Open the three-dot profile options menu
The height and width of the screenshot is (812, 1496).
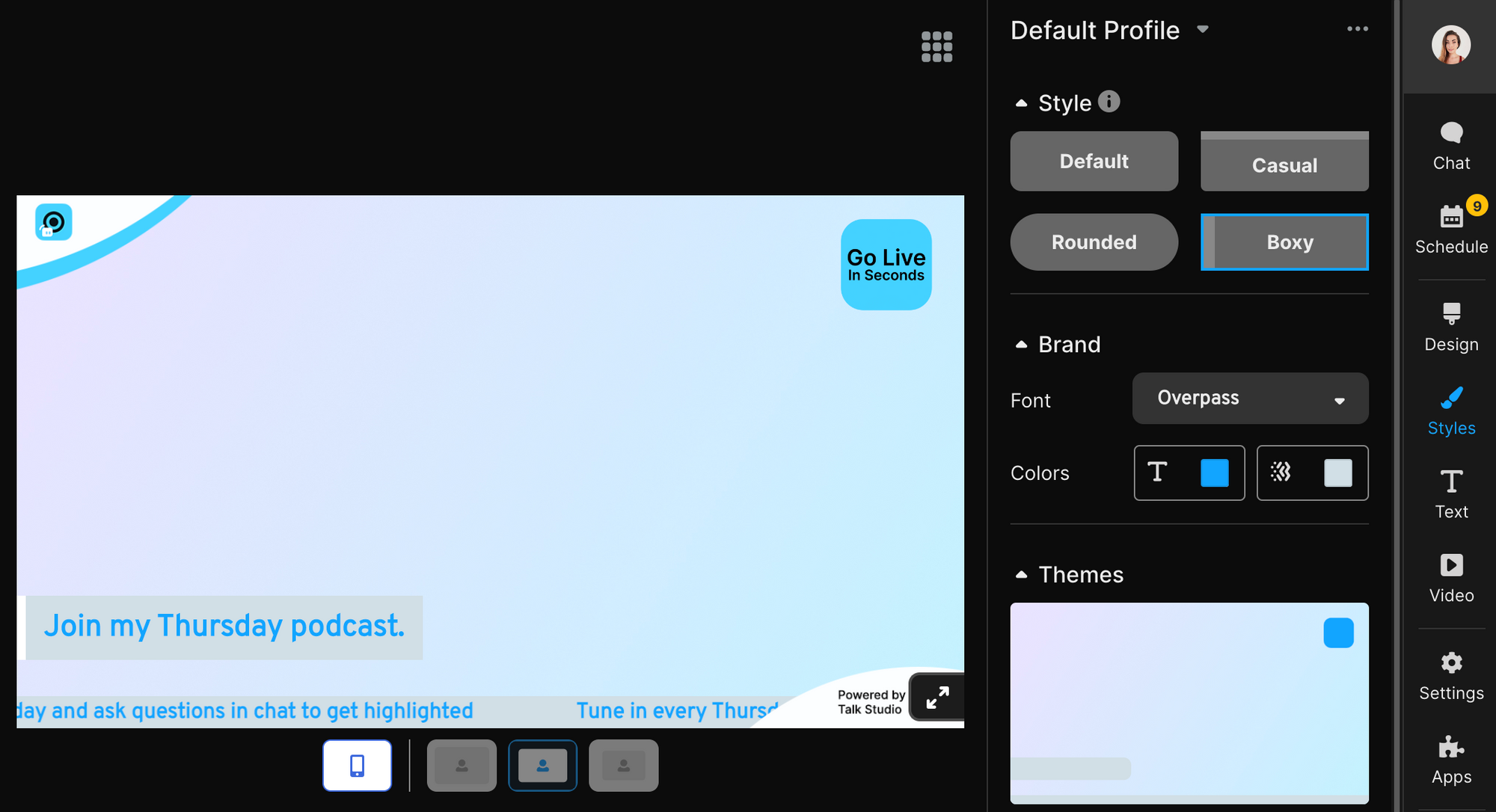(1357, 29)
